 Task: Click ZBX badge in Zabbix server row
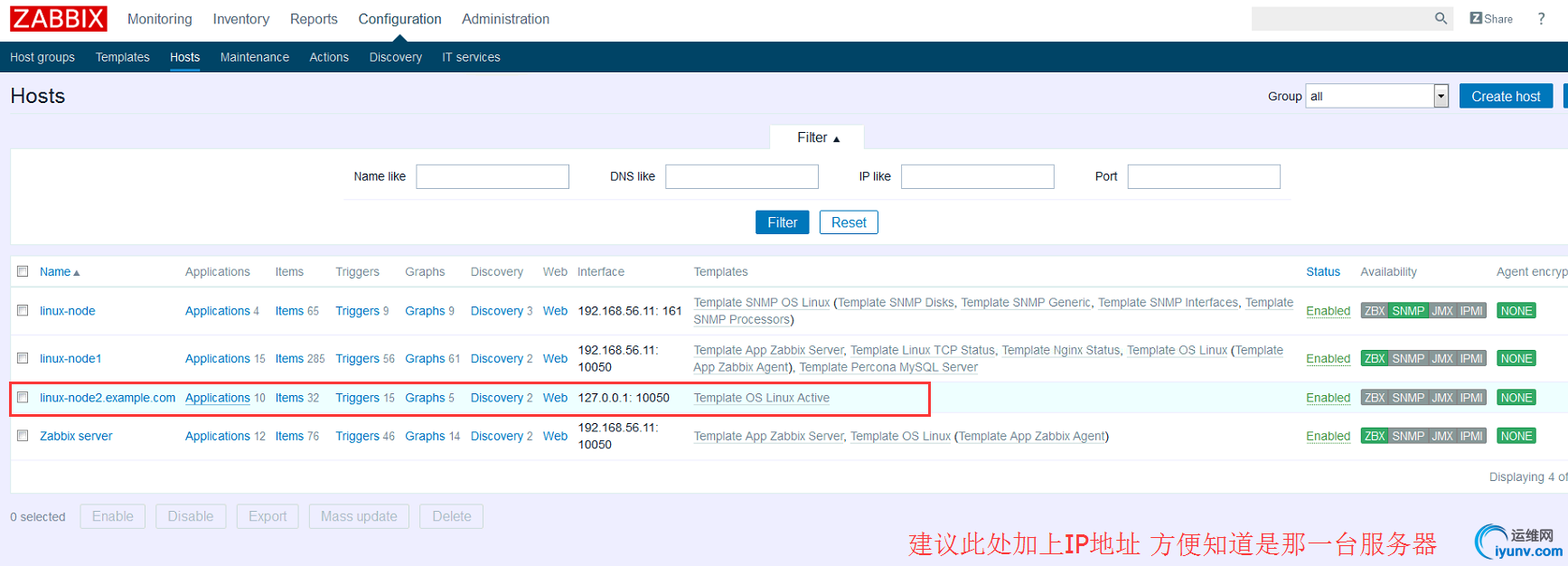(x=1375, y=437)
